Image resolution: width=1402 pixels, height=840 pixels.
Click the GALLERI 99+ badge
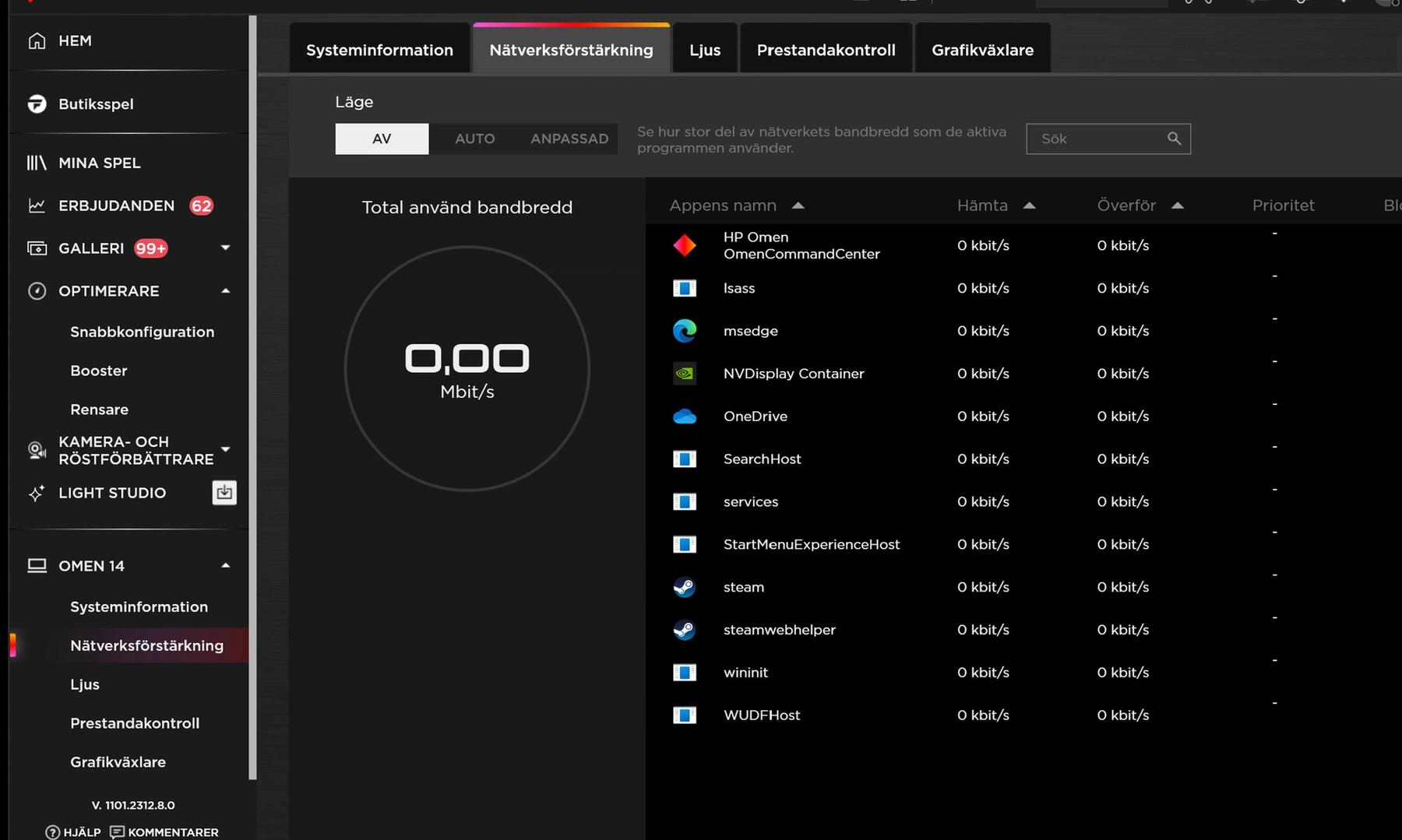(x=151, y=248)
